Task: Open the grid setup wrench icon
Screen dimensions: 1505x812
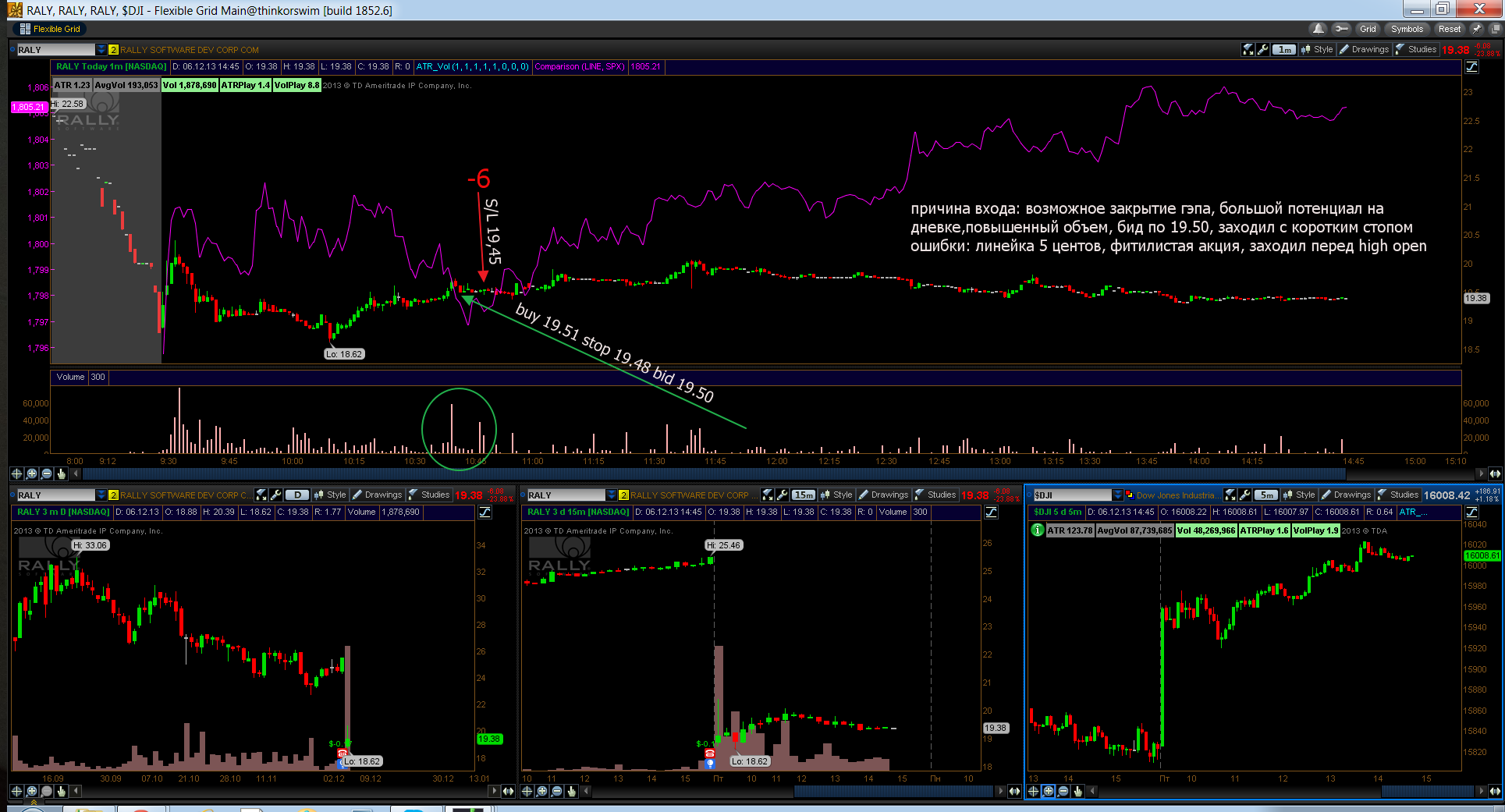Action: coord(1341,29)
